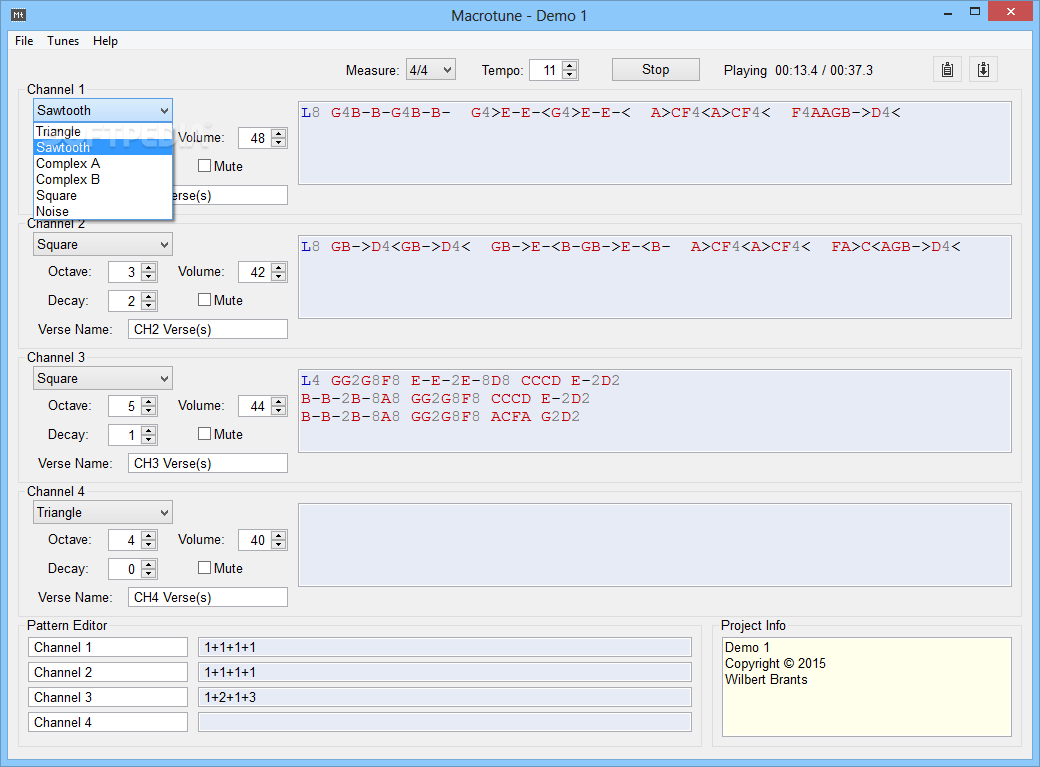The width and height of the screenshot is (1040, 767).
Task: Choose Complex A from the waveform list
Action: [68, 164]
